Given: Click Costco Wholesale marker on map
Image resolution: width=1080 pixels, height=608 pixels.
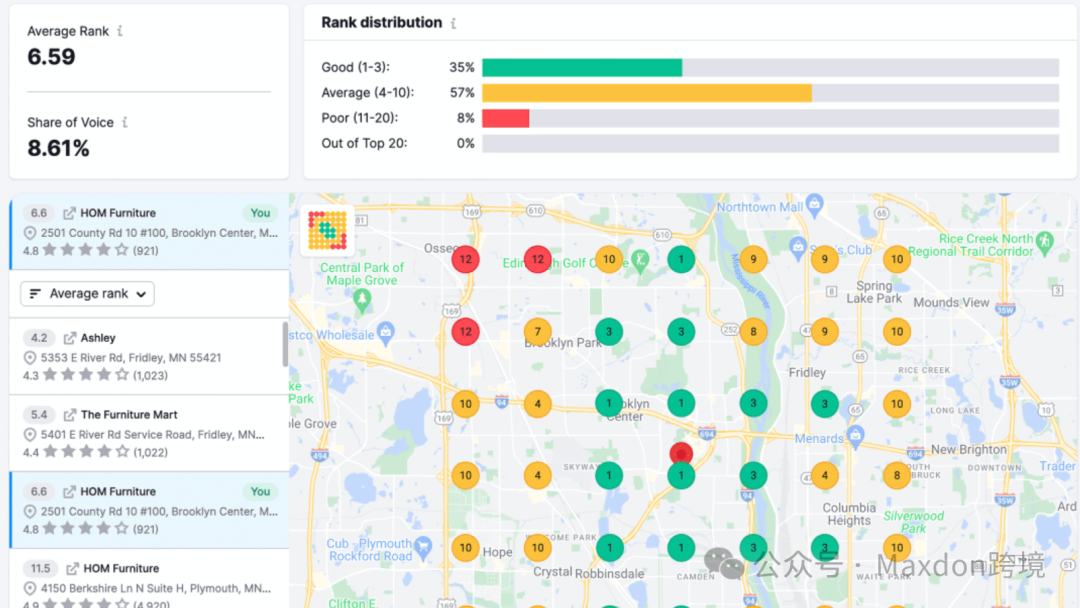Looking at the screenshot, I should [x=386, y=333].
